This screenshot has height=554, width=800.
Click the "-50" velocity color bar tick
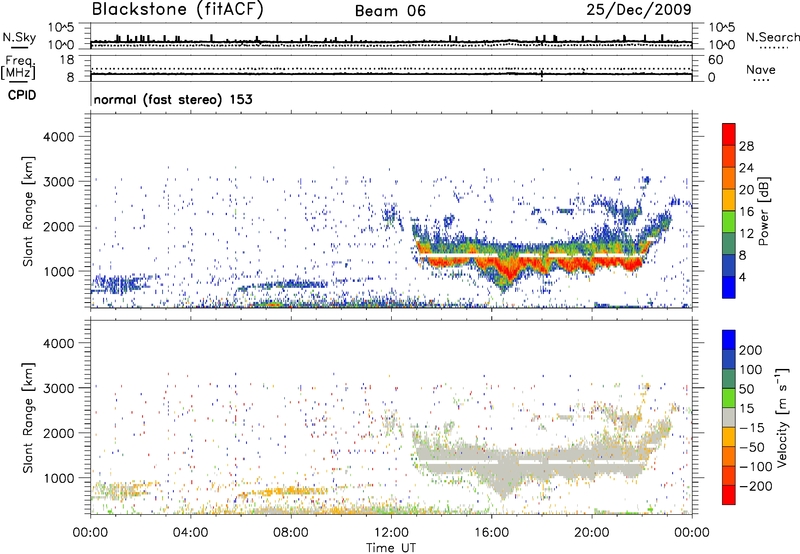752,447
